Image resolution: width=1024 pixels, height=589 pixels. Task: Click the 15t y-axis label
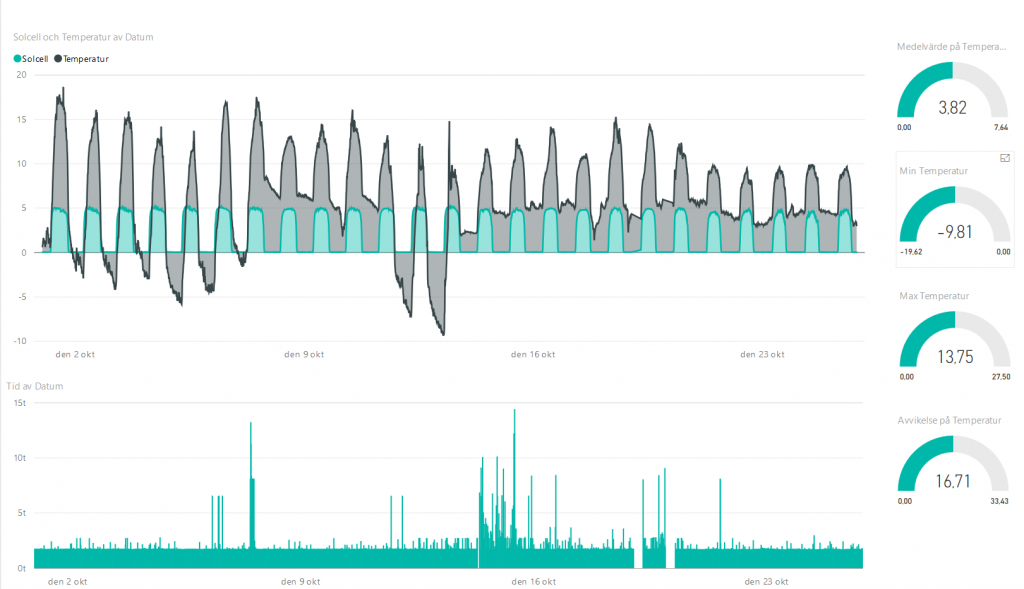tap(20, 403)
